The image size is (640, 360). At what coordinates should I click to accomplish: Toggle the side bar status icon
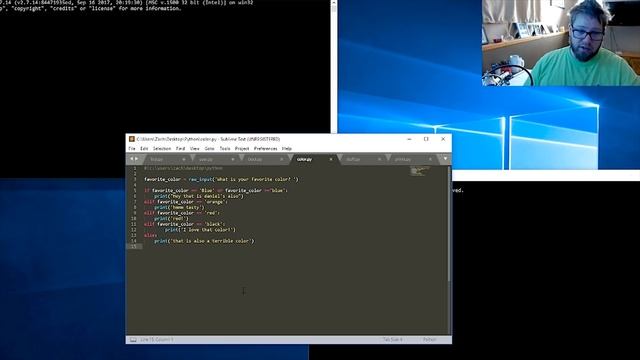[133, 340]
